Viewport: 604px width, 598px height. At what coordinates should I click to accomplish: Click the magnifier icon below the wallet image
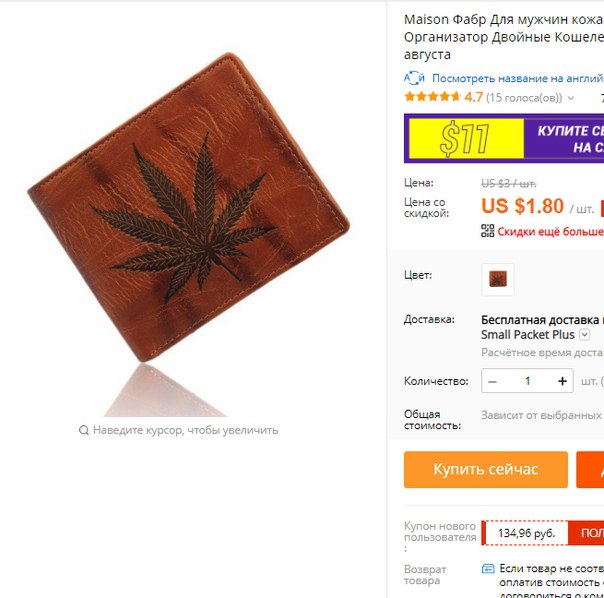[84, 430]
